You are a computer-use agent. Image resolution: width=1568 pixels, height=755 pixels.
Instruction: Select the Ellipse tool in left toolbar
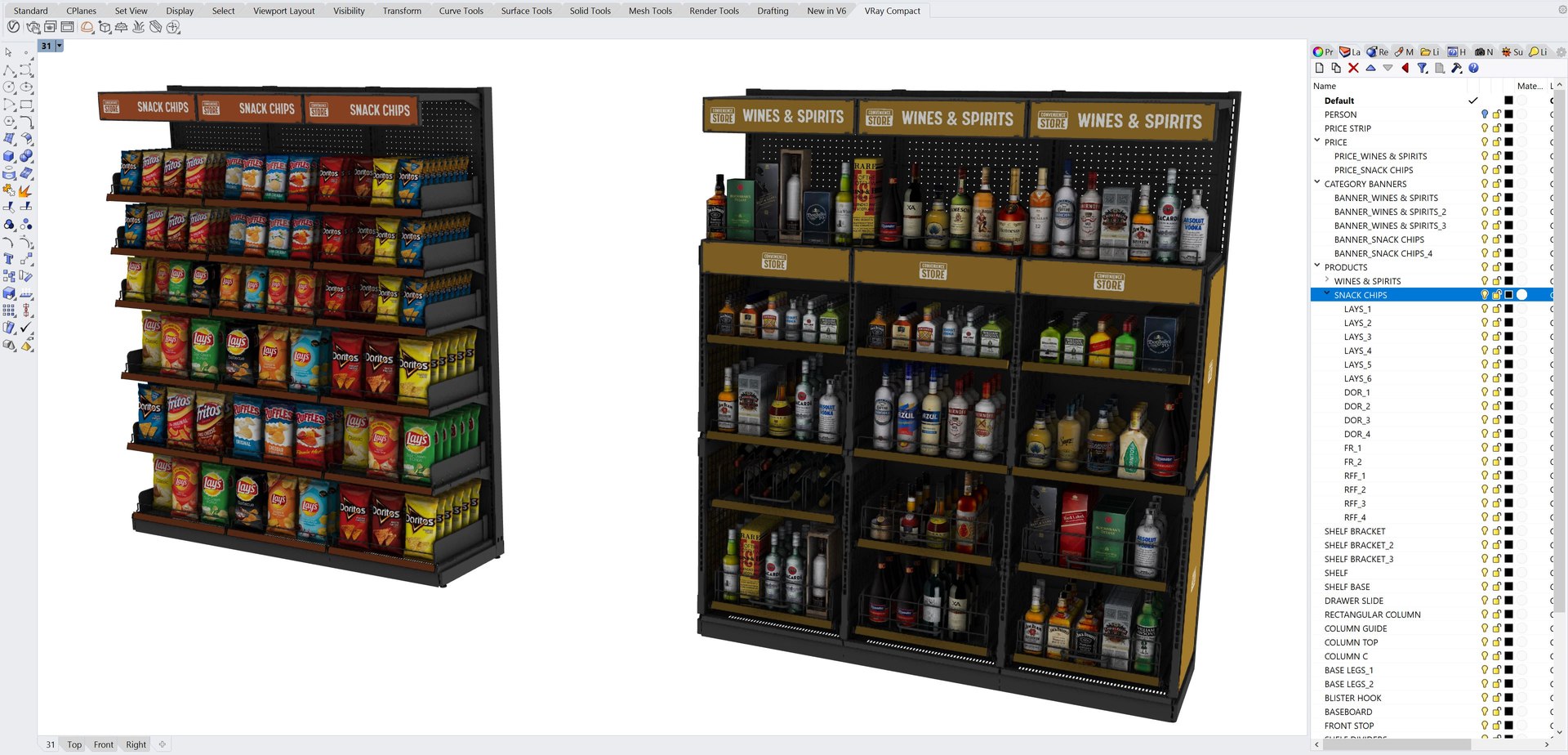click(26, 87)
